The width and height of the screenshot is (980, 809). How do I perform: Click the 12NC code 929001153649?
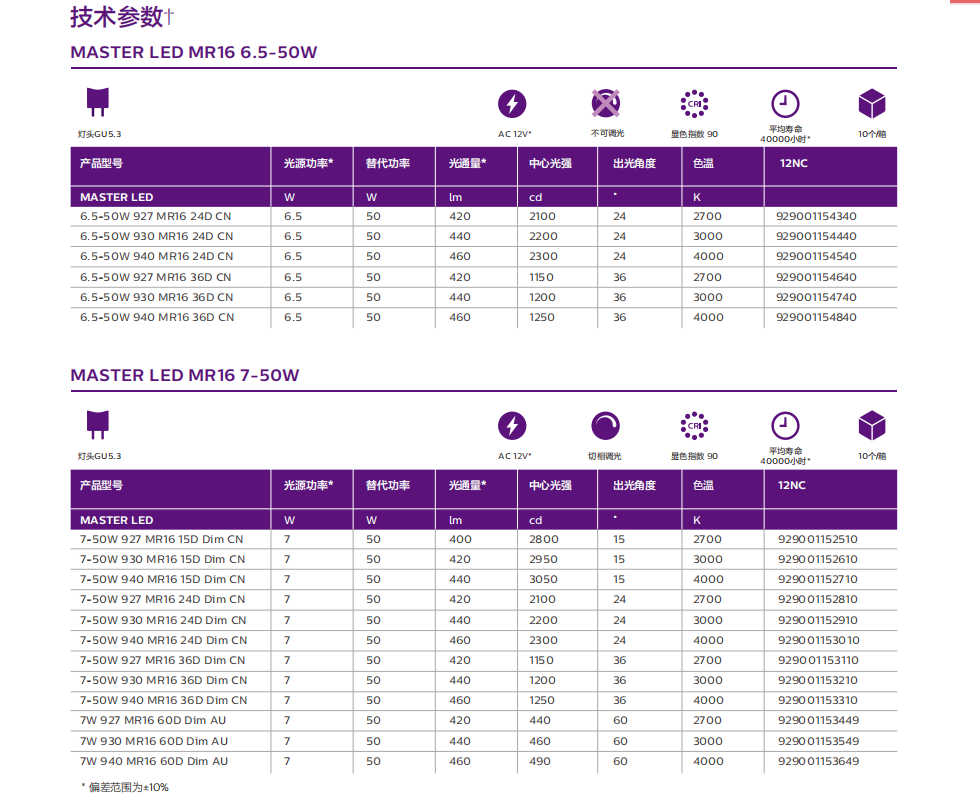point(819,761)
